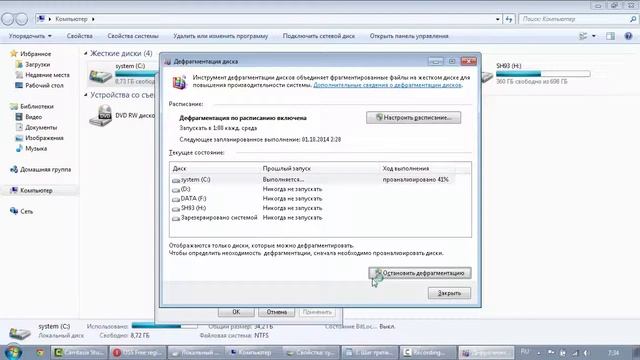Click Удалить или изменить программу
Image resolution: width=640 pixels, height=360 pixels.
tap(220, 36)
